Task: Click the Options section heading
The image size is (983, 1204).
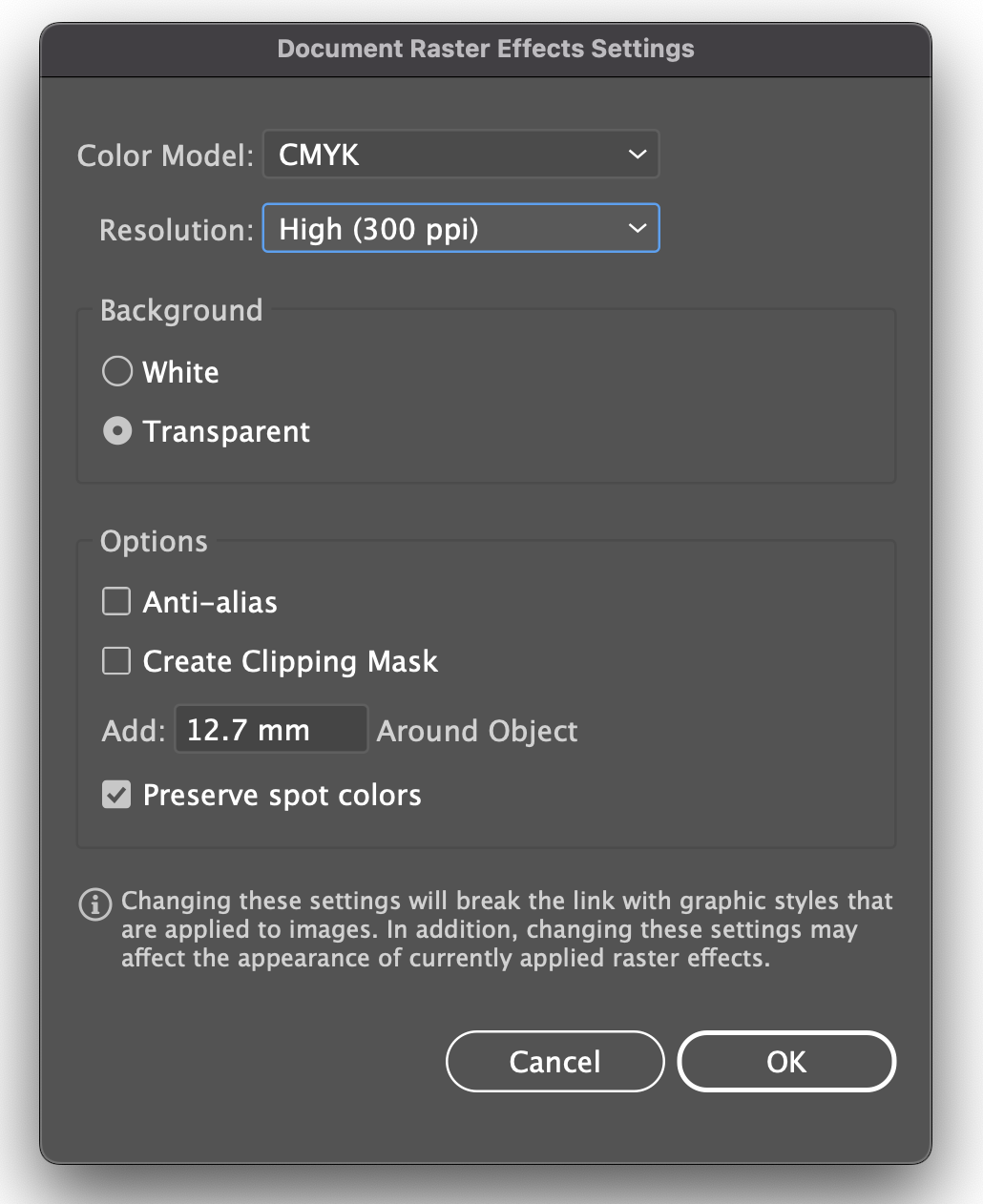Action: click(154, 541)
